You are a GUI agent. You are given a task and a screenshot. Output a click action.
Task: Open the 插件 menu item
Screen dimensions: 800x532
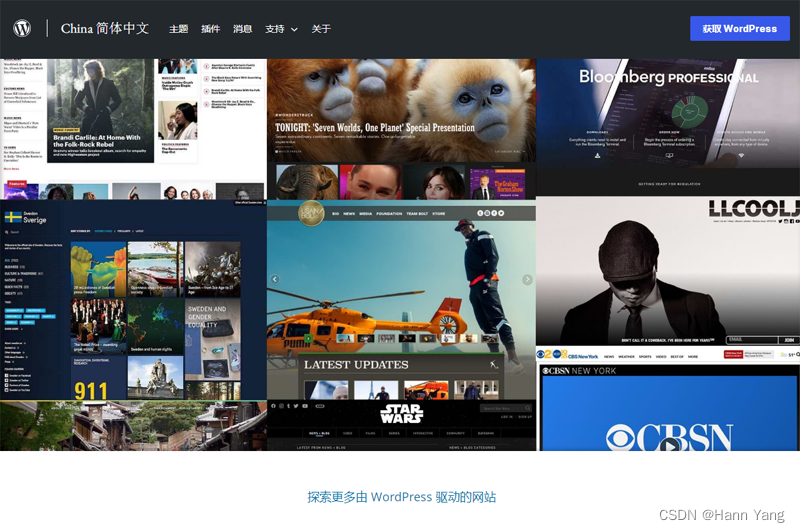point(210,29)
